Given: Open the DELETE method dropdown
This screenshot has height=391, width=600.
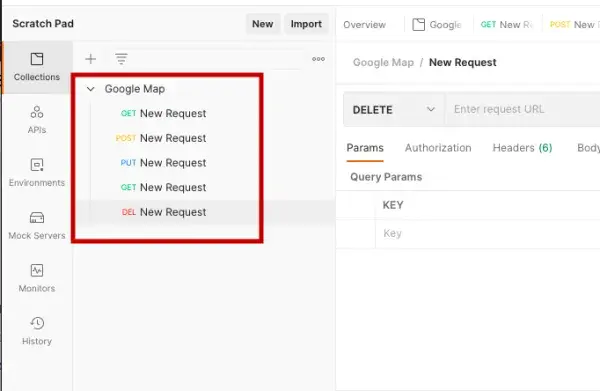Looking at the screenshot, I should pyautogui.click(x=394, y=109).
